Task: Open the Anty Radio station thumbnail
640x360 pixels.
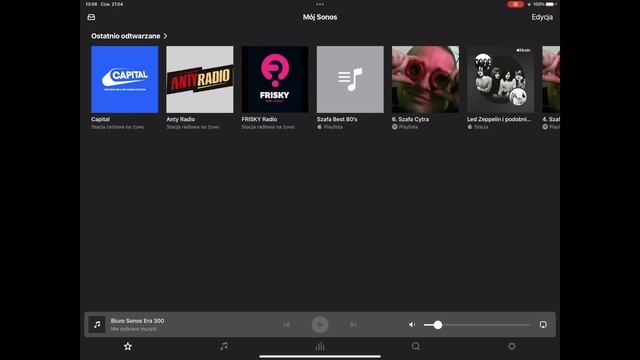Action: coord(200,79)
